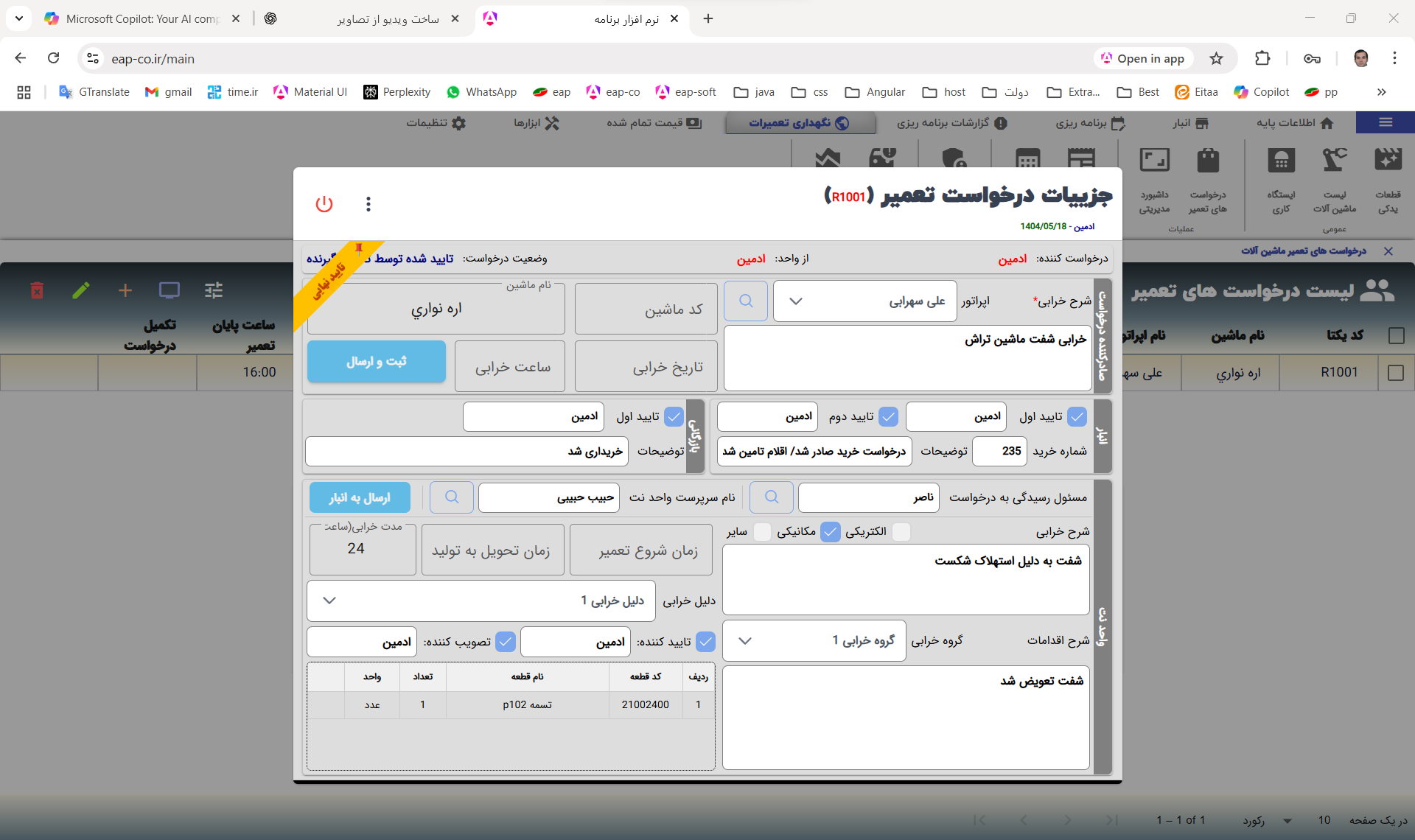Open the دلیل خرابی dropdown
This screenshot has width=1415, height=840.
coord(329,601)
